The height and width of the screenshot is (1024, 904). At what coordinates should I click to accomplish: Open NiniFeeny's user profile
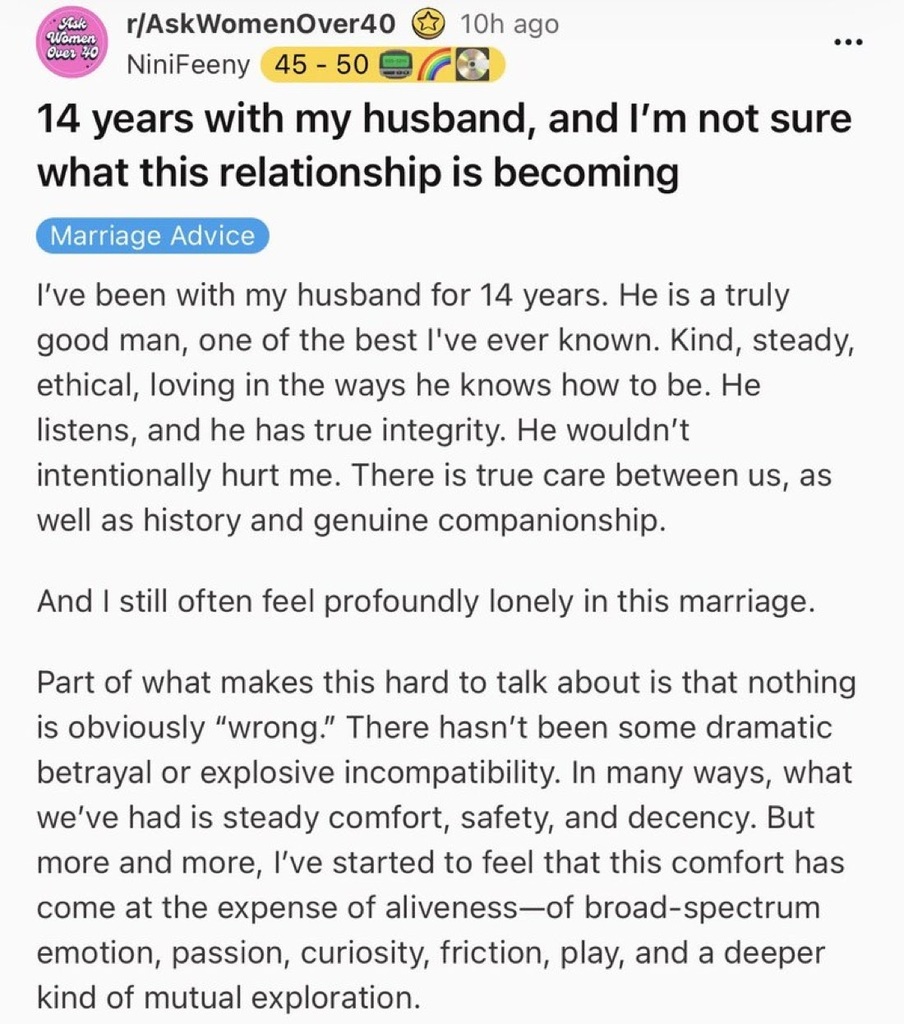pos(186,66)
